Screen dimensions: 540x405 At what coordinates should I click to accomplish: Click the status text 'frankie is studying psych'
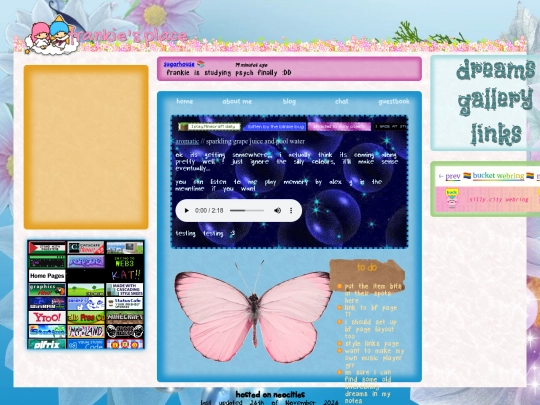229,73
